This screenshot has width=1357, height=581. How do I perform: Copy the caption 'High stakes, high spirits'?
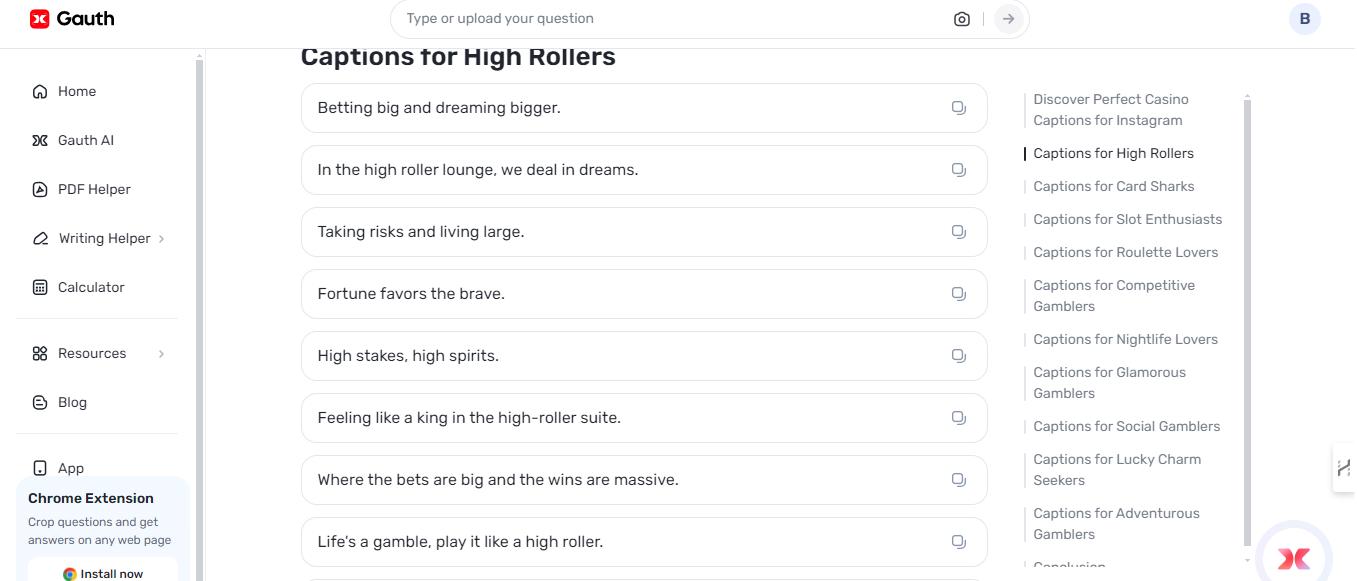click(958, 355)
